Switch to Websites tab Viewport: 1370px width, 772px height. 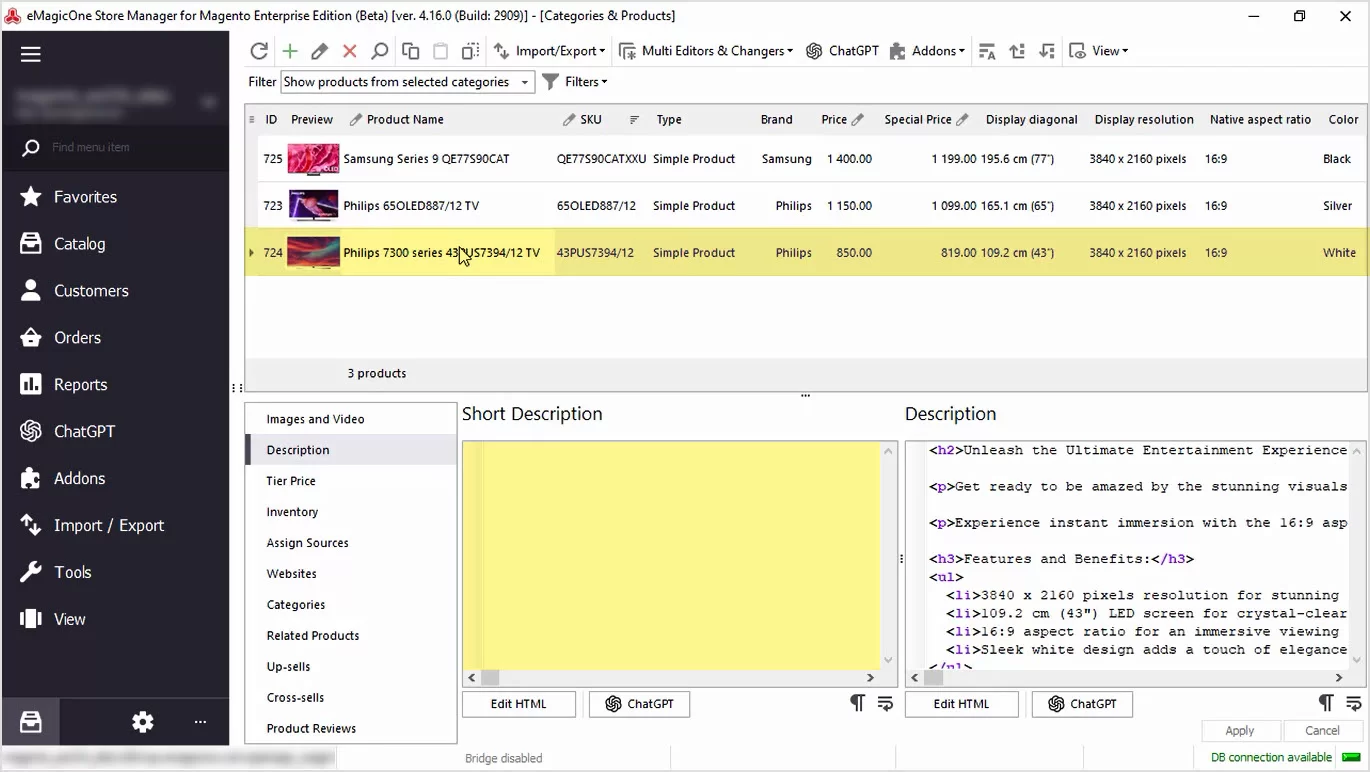coord(351,574)
